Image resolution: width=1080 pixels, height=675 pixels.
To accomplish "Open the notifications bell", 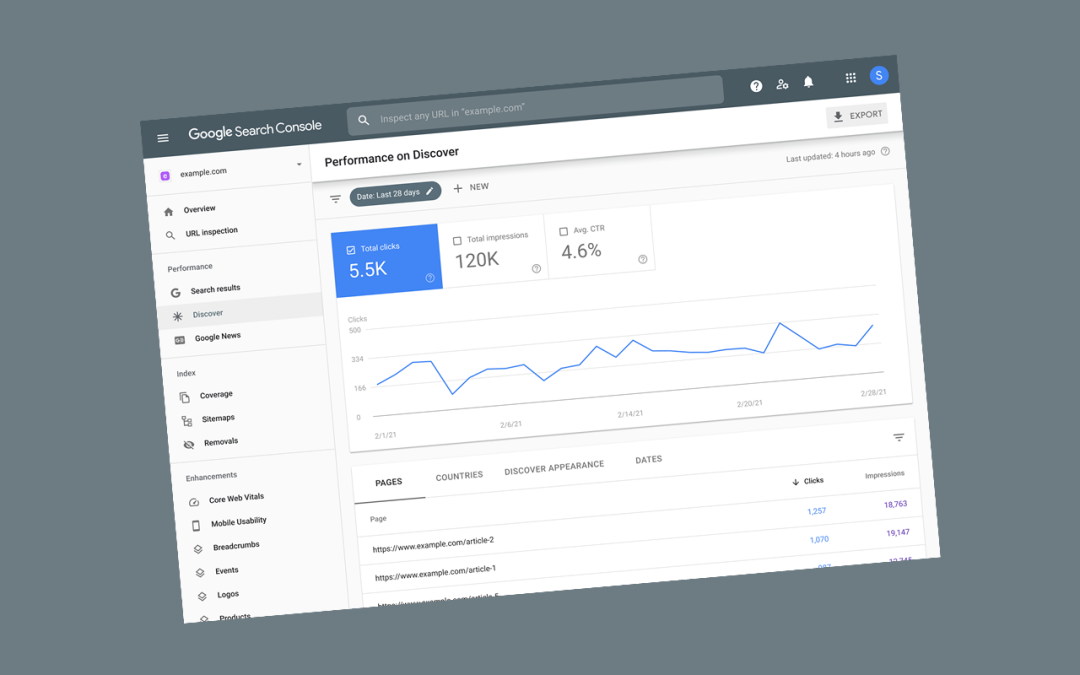I will (x=809, y=82).
